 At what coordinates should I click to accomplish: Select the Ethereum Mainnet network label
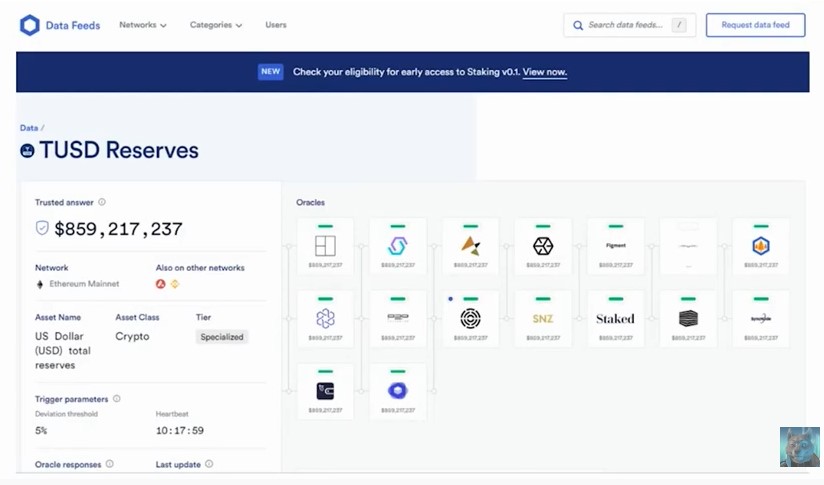(x=84, y=284)
